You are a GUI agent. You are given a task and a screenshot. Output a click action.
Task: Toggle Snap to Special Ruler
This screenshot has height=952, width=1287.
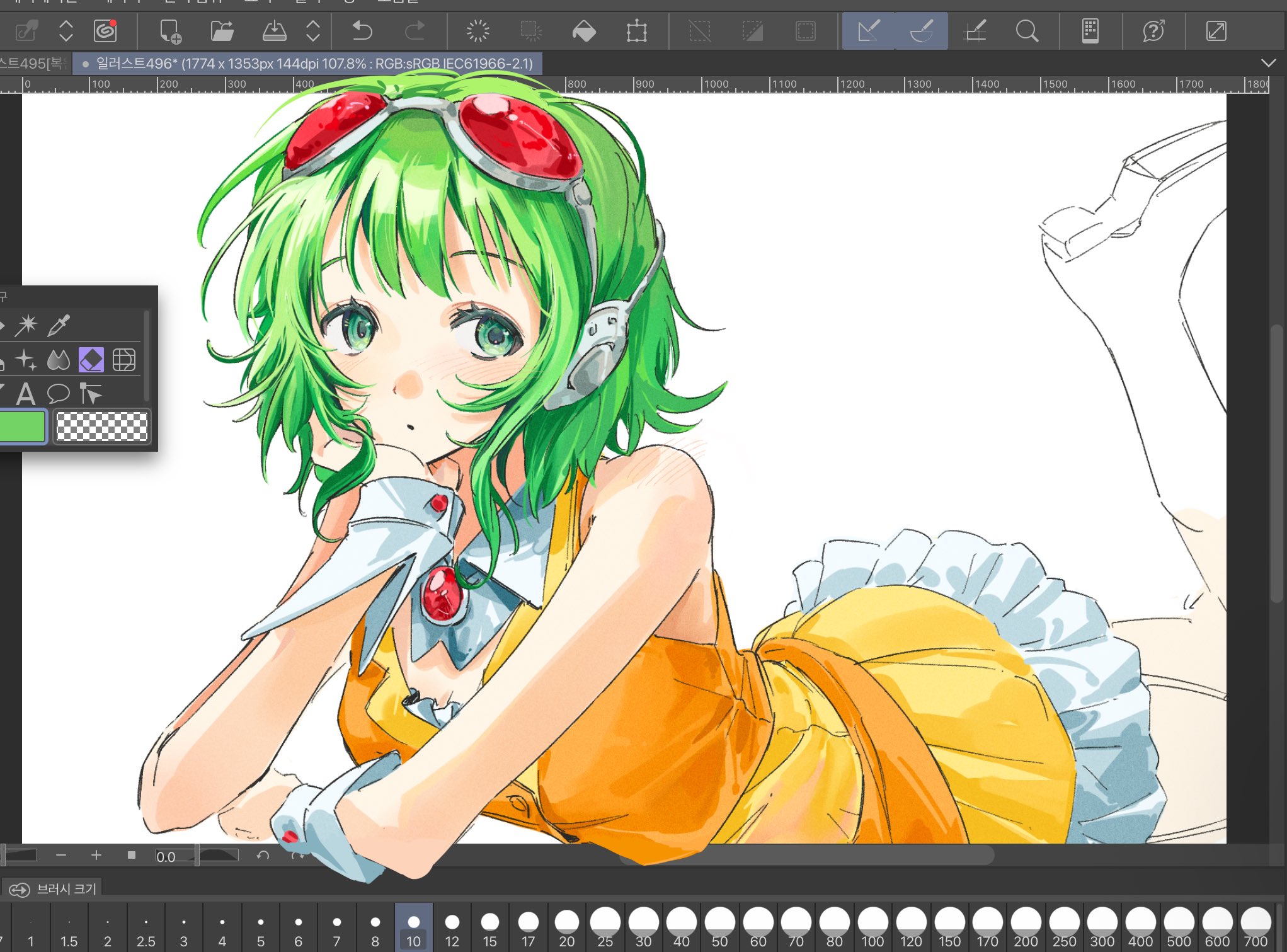(x=921, y=31)
